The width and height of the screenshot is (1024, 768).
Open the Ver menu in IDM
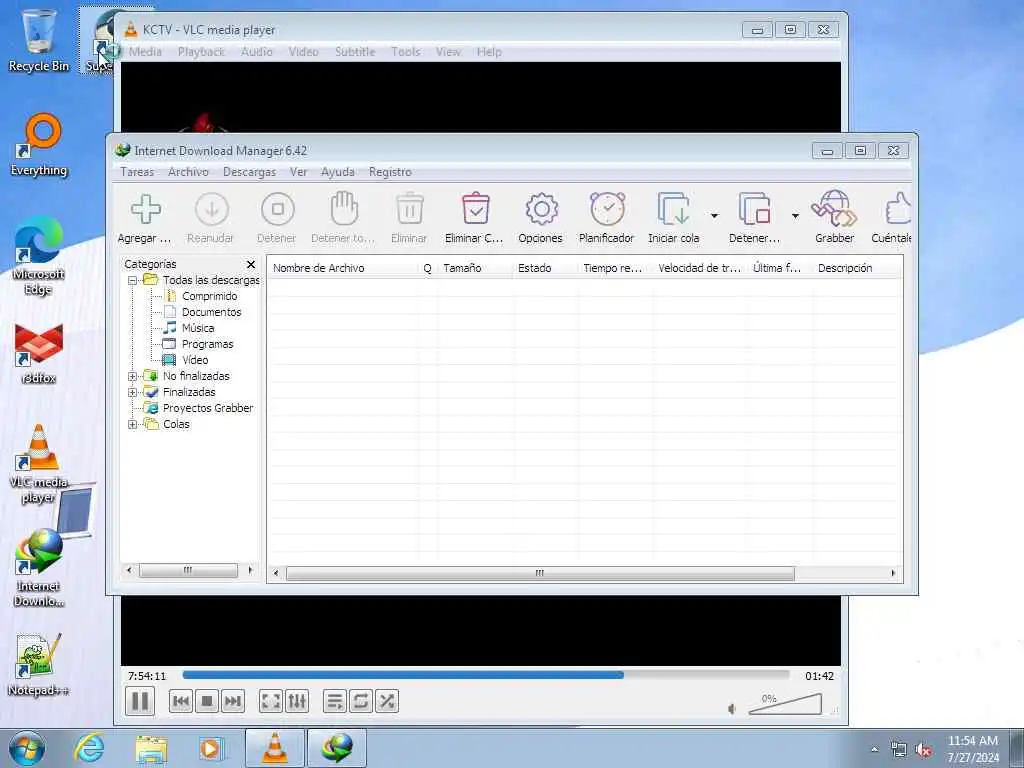click(298, 172)
